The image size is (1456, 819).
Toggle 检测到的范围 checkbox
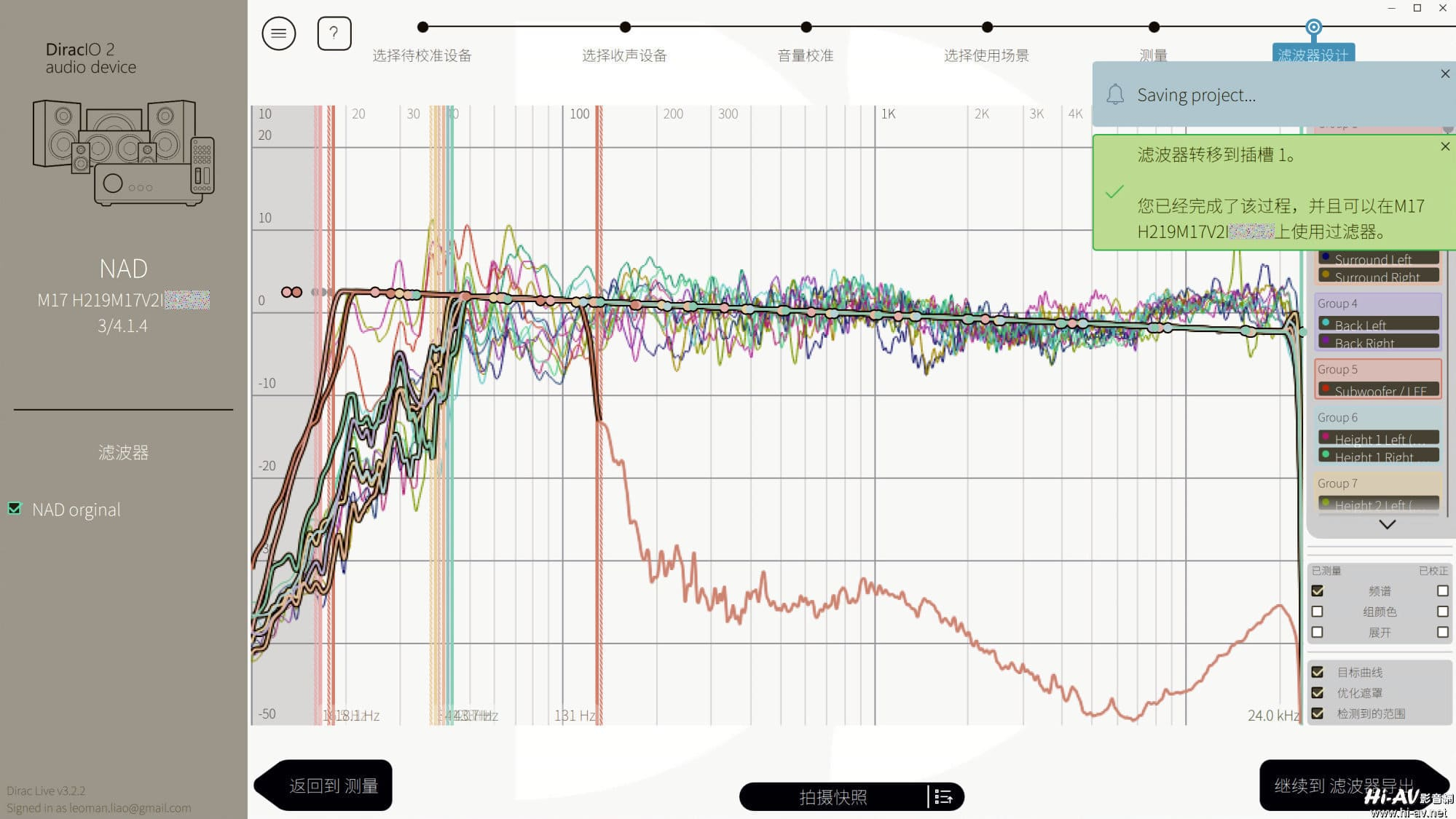[1317, 713]
